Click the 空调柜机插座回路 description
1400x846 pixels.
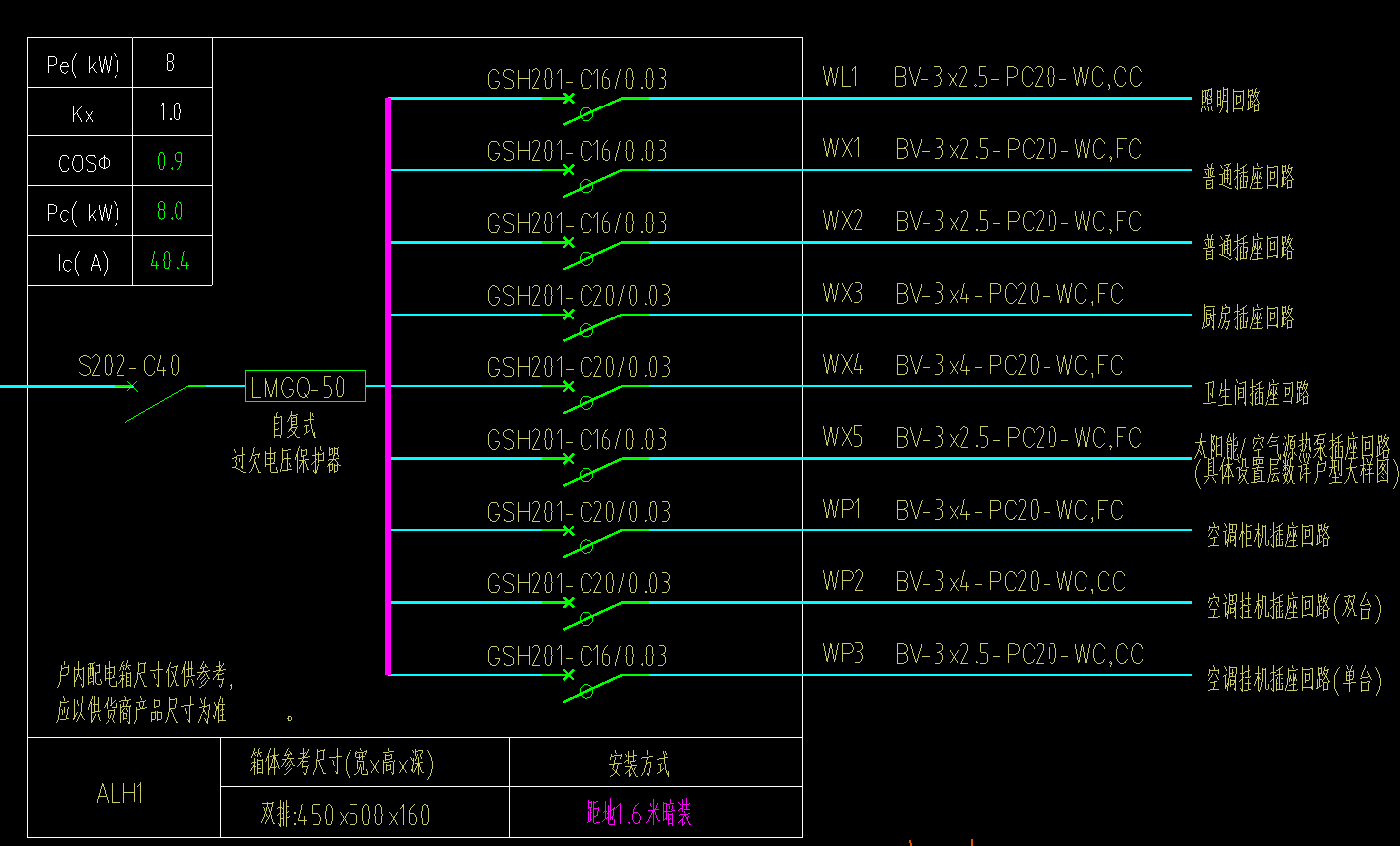[x=1269, y=535]
